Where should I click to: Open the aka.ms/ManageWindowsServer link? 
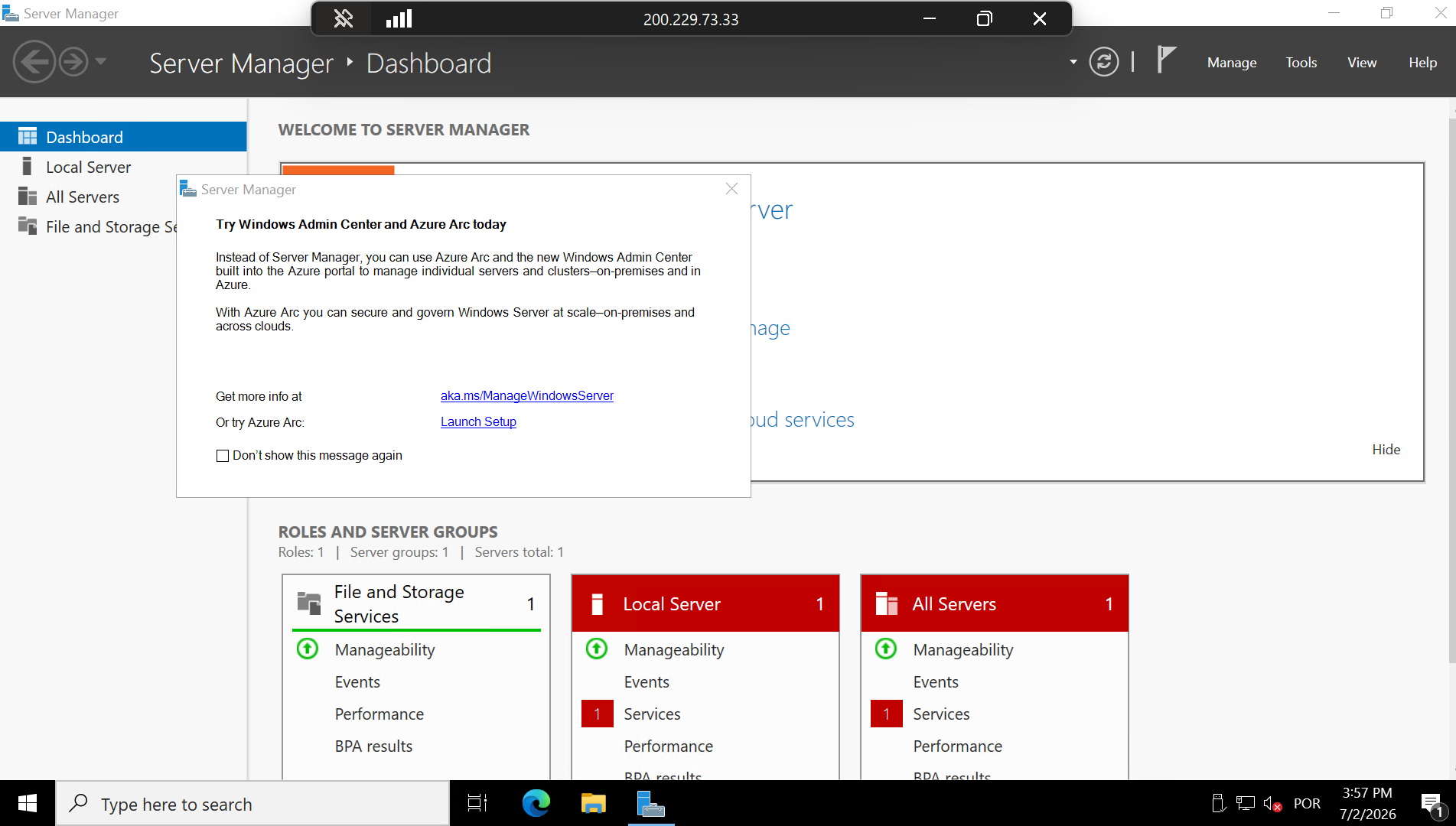(x=527, y=395)
